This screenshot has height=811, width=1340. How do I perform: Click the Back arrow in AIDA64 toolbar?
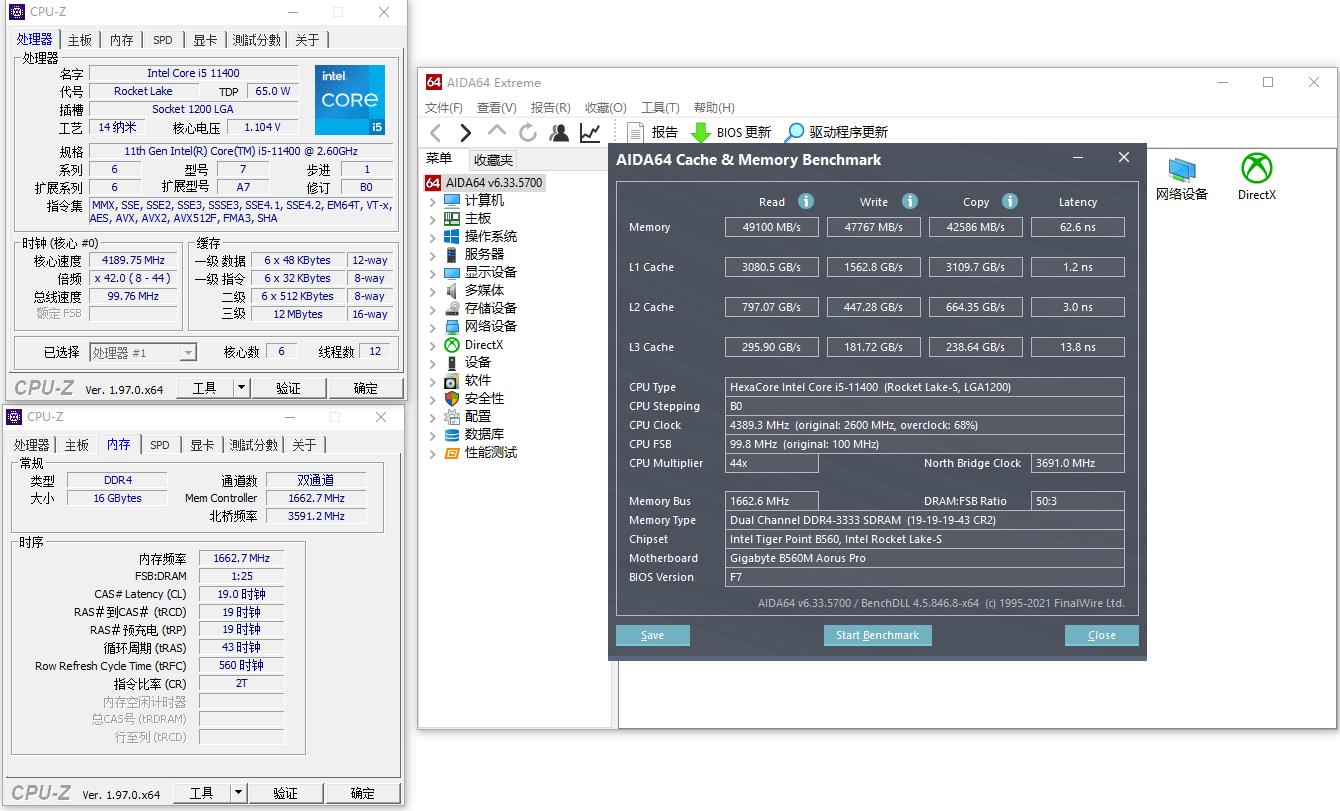pos(435,133)
